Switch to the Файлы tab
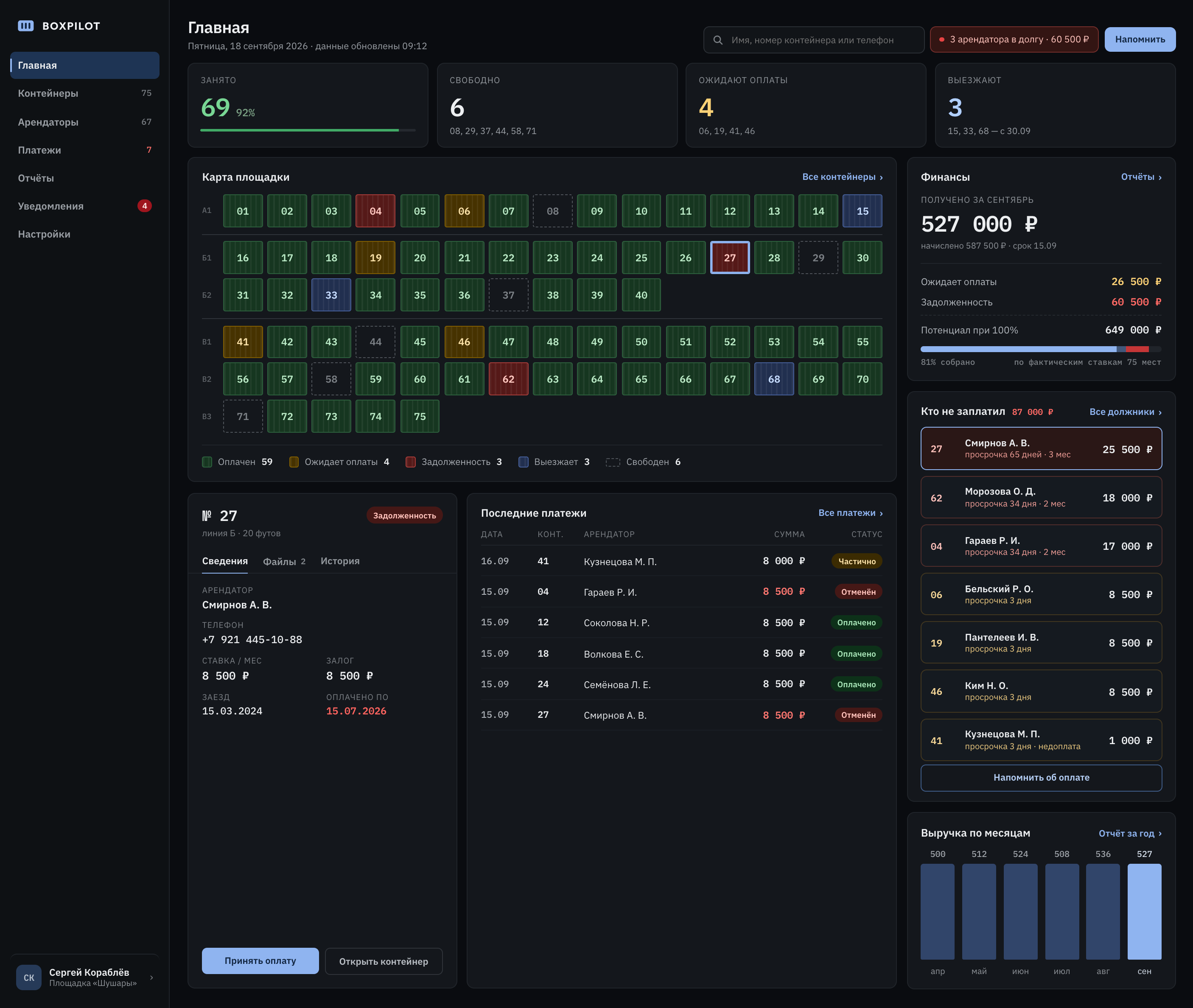The width and height of the screenshot is (1193, 1008). (284, 561)
